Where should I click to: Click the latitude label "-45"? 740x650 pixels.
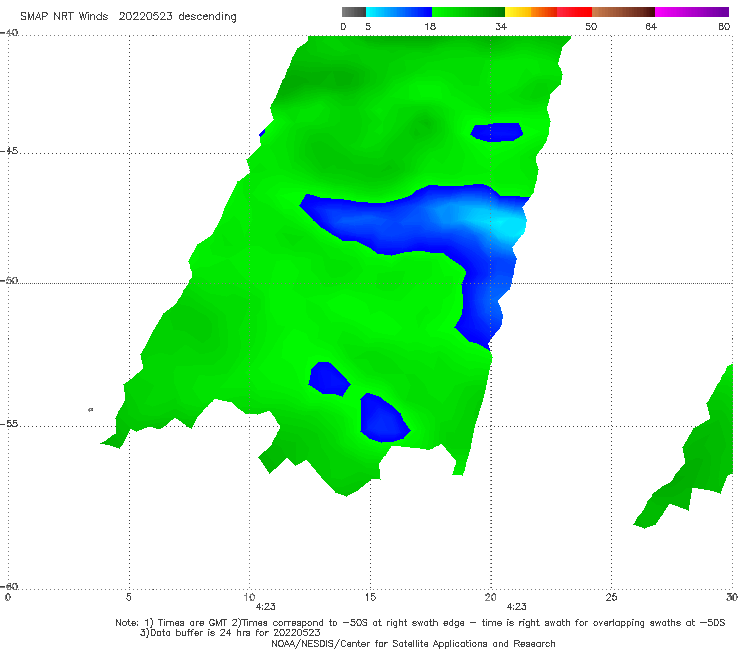[x=10, y=151]
